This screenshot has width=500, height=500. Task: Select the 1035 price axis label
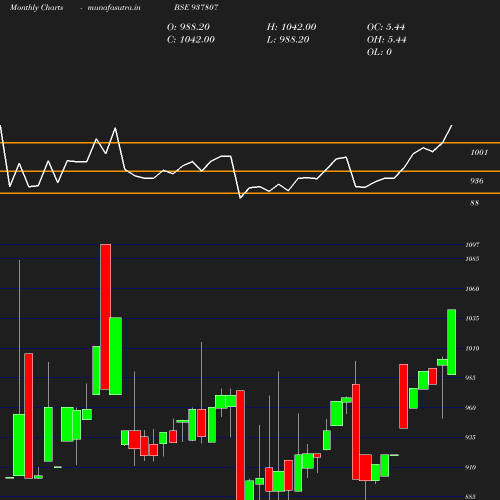tap(472, 319)
